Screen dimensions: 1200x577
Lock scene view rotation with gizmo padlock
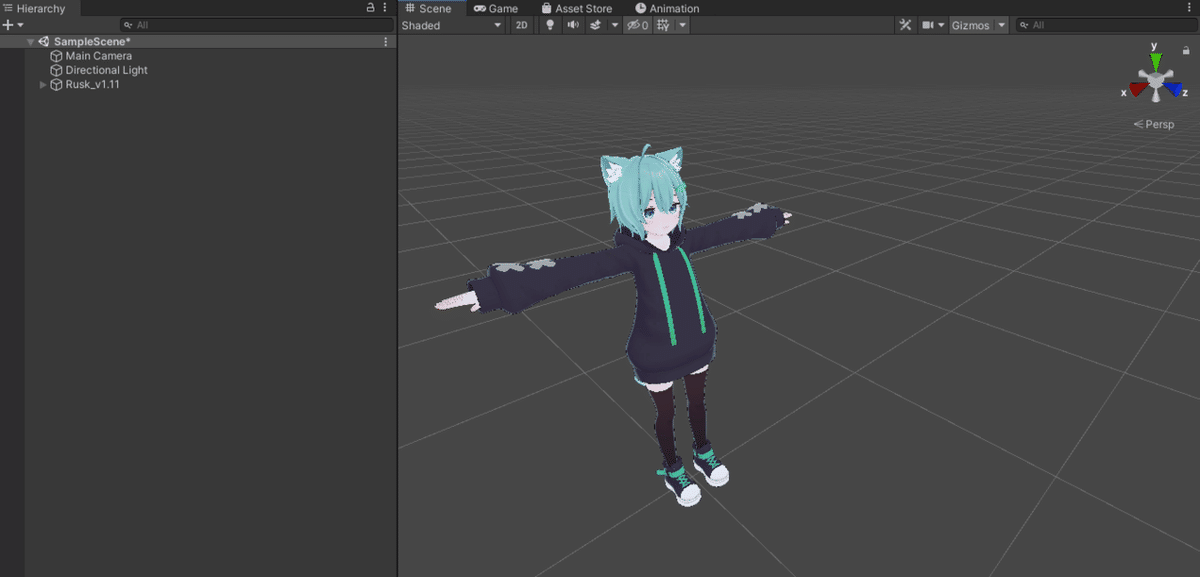pos(1186,49)
